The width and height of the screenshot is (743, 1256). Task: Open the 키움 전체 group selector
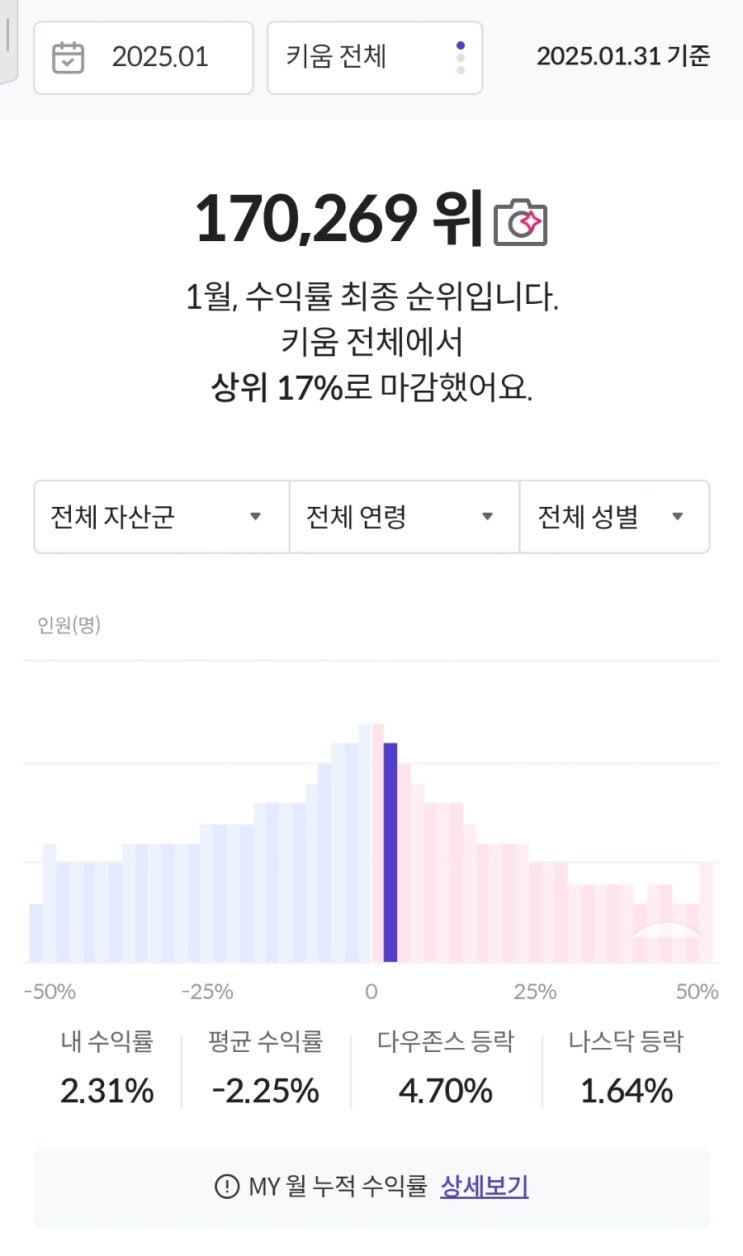[x=375, y=58]
